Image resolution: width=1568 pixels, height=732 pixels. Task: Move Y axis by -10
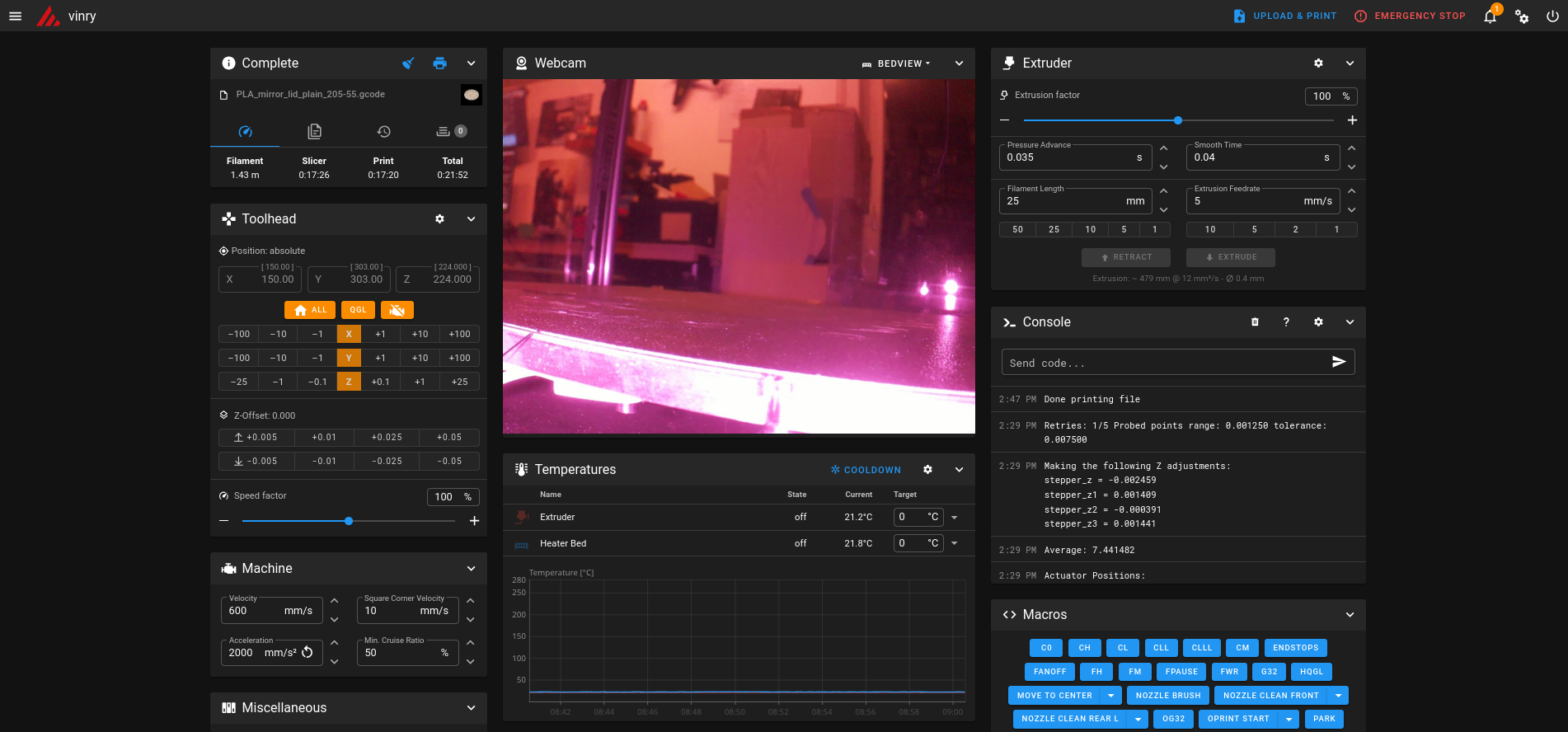[279, 358]
